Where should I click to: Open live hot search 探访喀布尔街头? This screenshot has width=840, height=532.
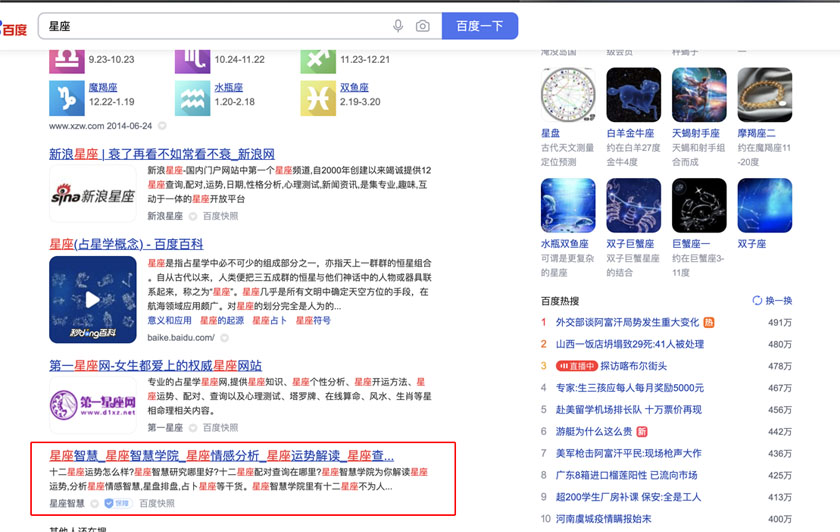(x=634, y=366)
